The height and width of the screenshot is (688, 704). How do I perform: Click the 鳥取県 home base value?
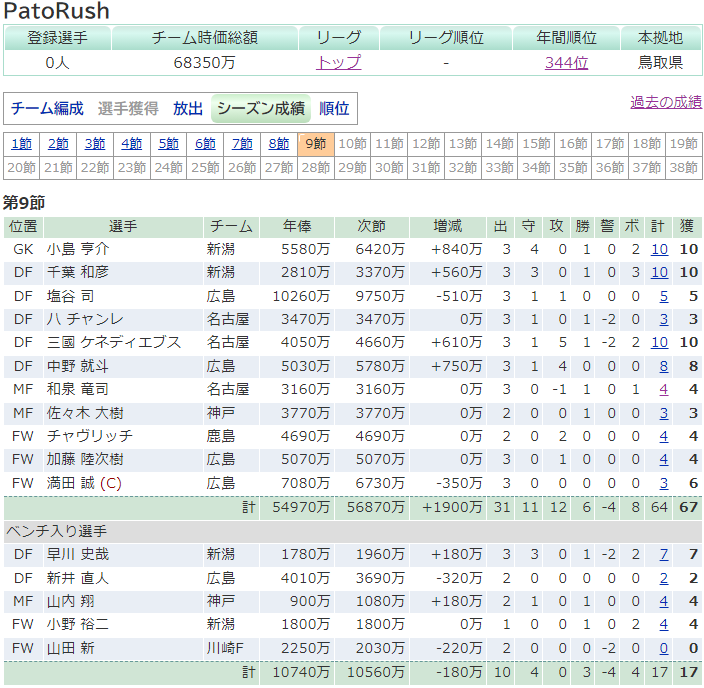click(660, 62)
